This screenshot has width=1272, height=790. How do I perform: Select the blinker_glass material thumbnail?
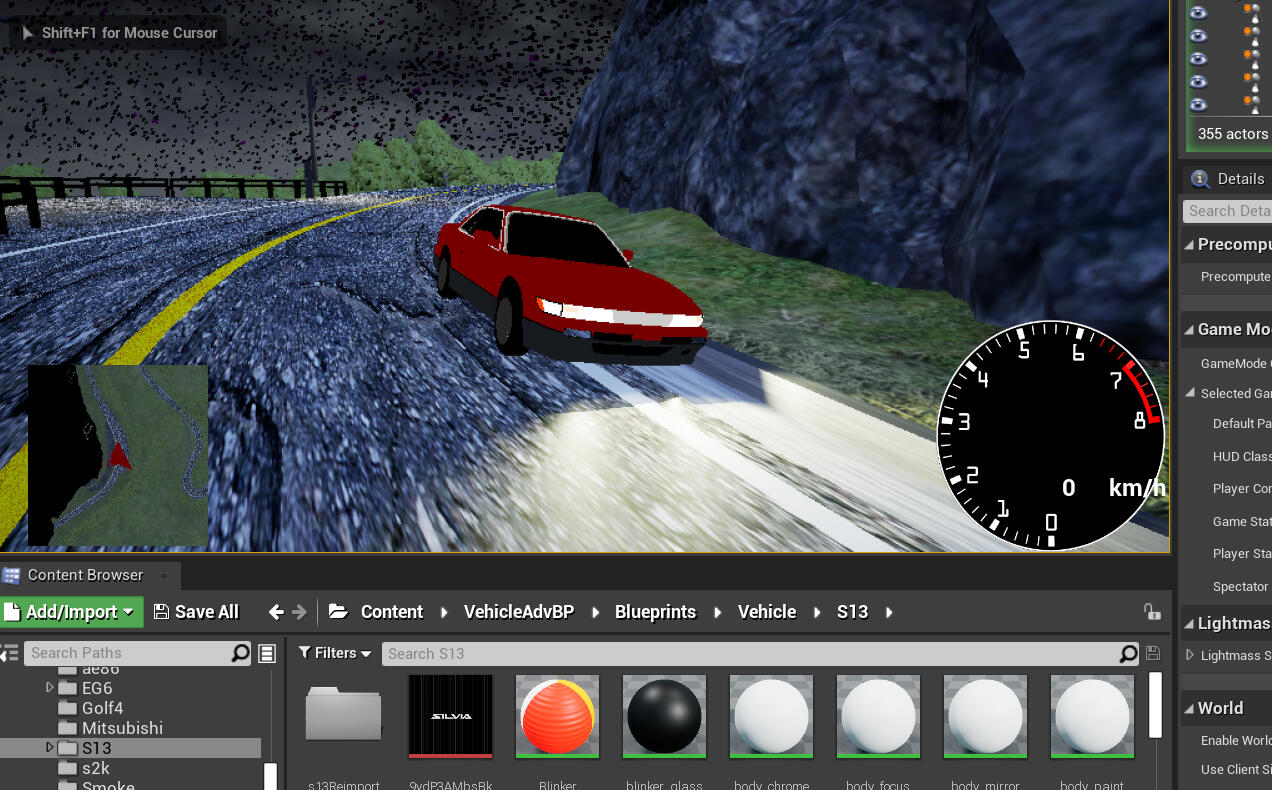664,715
